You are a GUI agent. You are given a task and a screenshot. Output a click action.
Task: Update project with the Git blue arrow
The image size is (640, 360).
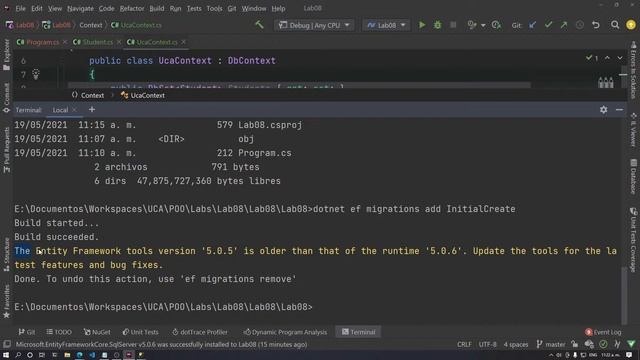[532, 25]
